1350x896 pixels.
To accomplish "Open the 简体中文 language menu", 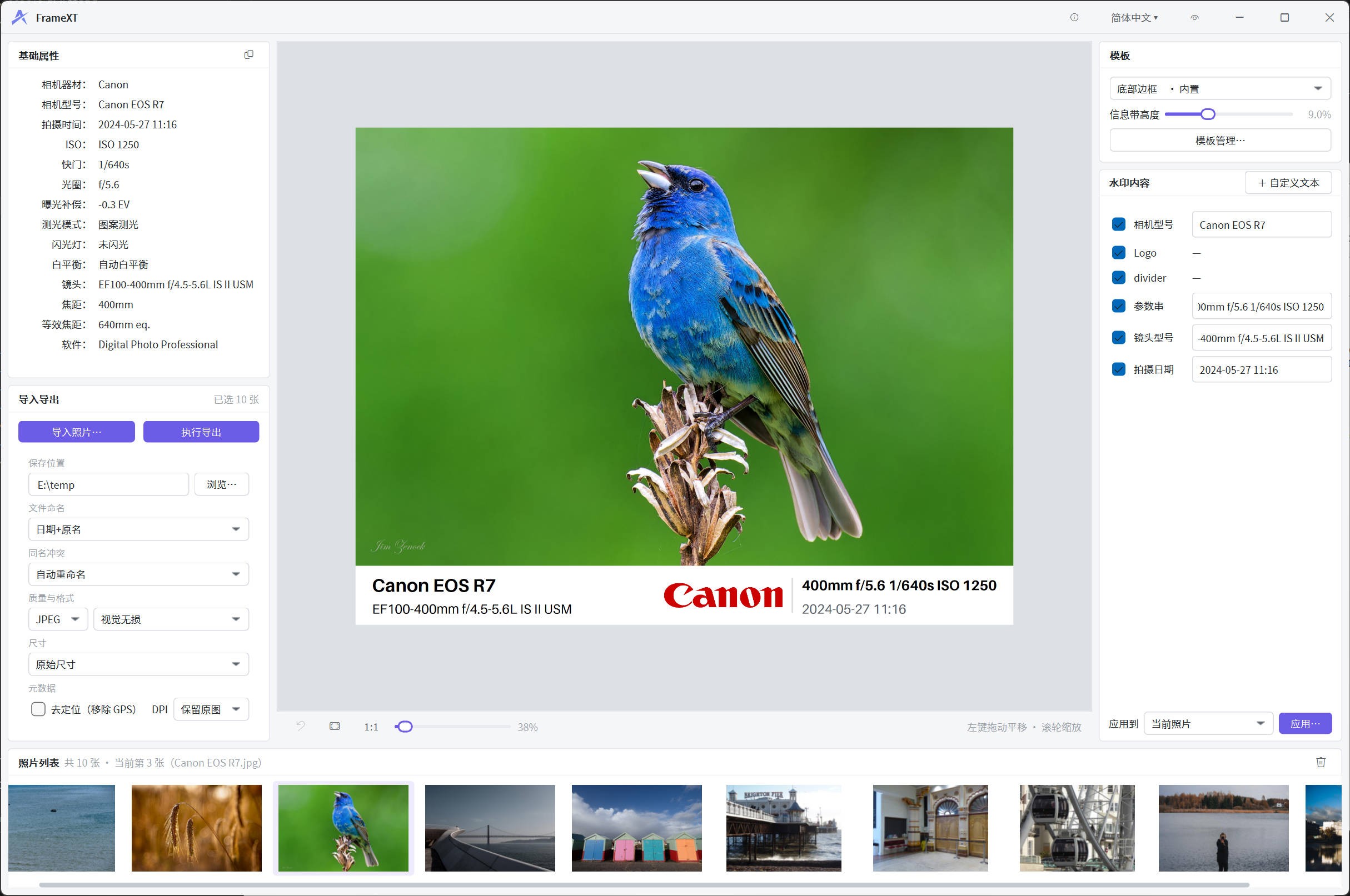I will tap(1134, 18).
